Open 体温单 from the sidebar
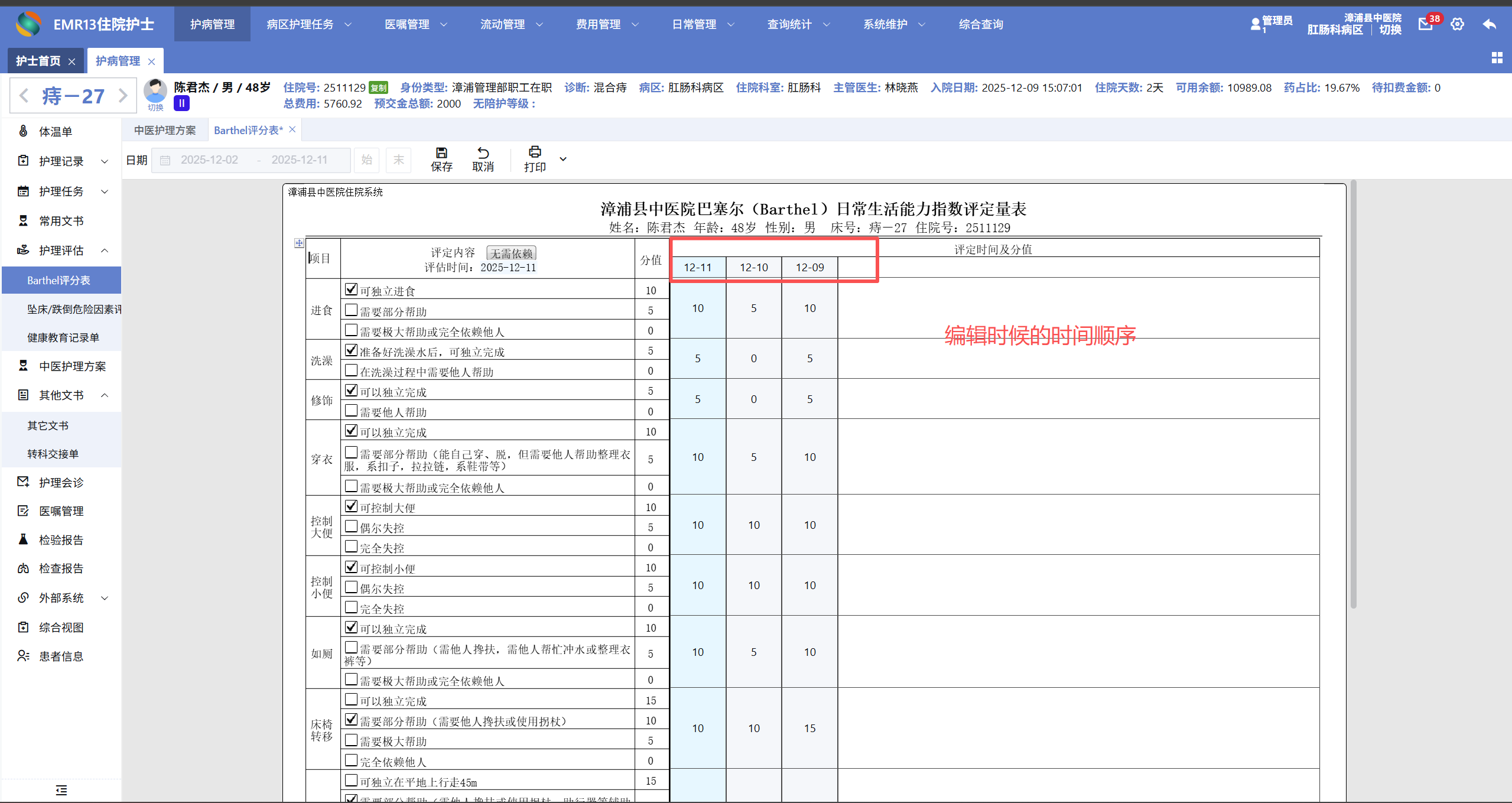This screenshot has height=803, width=1512. tap(56, 132)
